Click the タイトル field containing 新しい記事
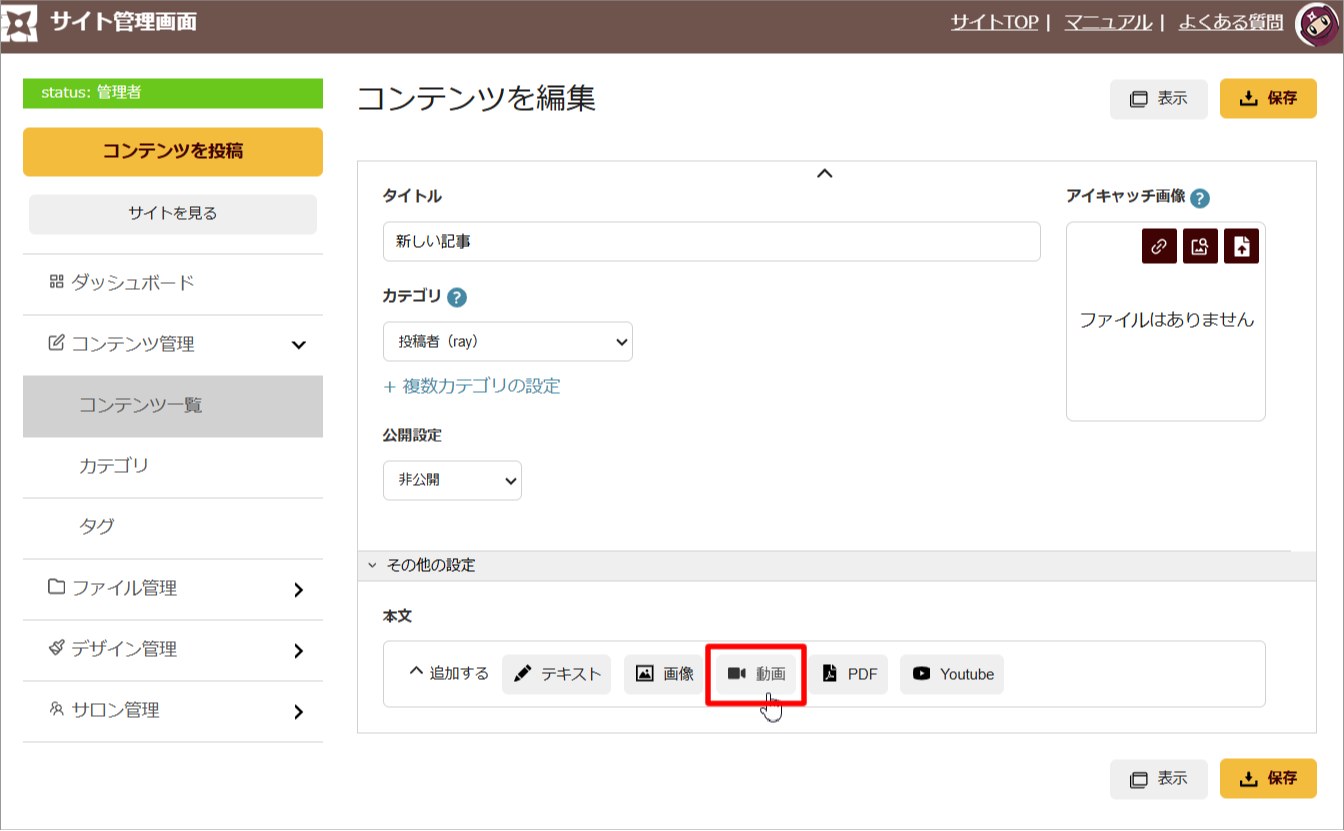The width and height of the screenshot is (1344, 831). point(711,242)
